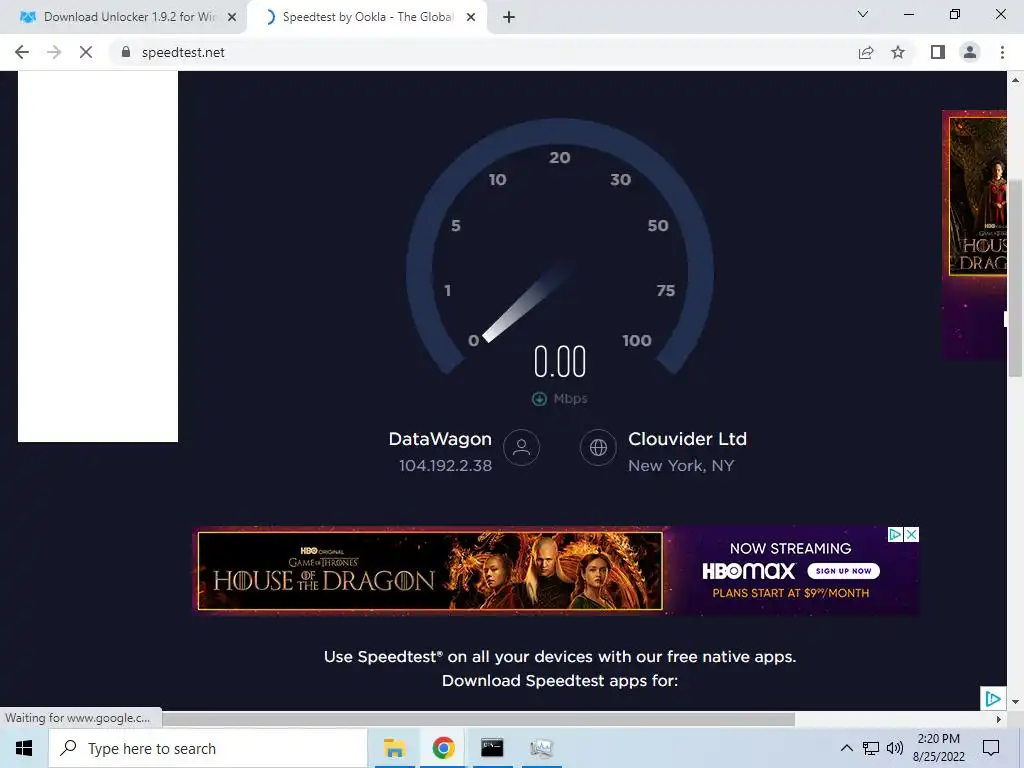Open File Explorer from taskbar
This screenshot has width=1024, height=768.
pos(394,748)
